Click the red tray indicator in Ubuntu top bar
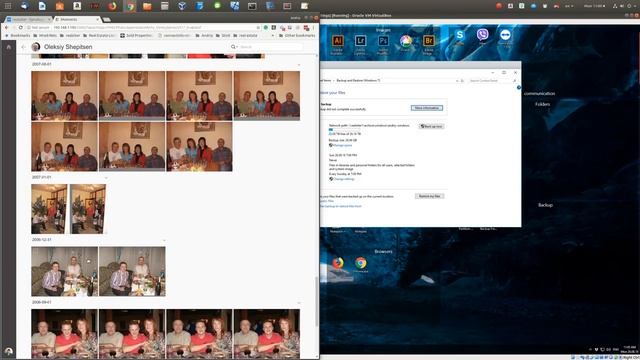Image resolution: width=640 pixels, height=360 pixels. click(499, 6)
